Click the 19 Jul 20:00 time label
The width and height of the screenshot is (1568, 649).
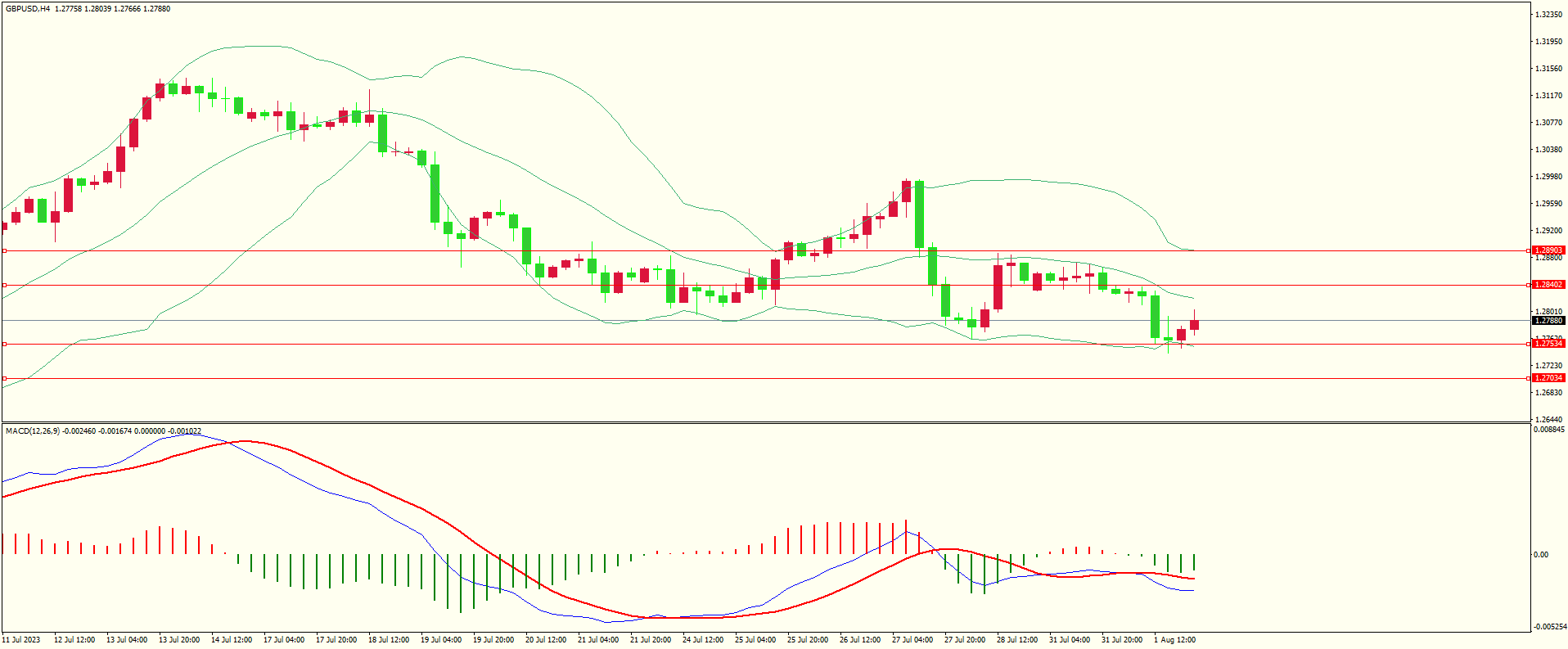point(493,640)
